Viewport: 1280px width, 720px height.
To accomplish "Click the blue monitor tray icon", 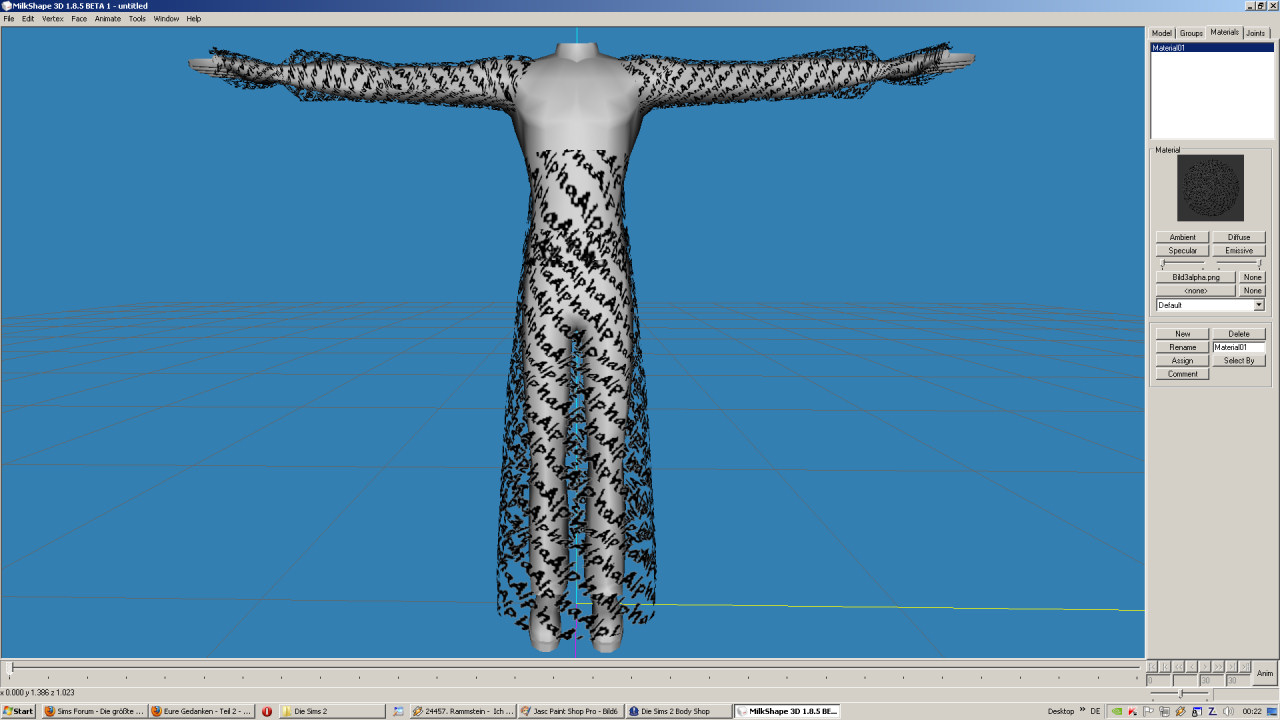I will click(1272, 711).
